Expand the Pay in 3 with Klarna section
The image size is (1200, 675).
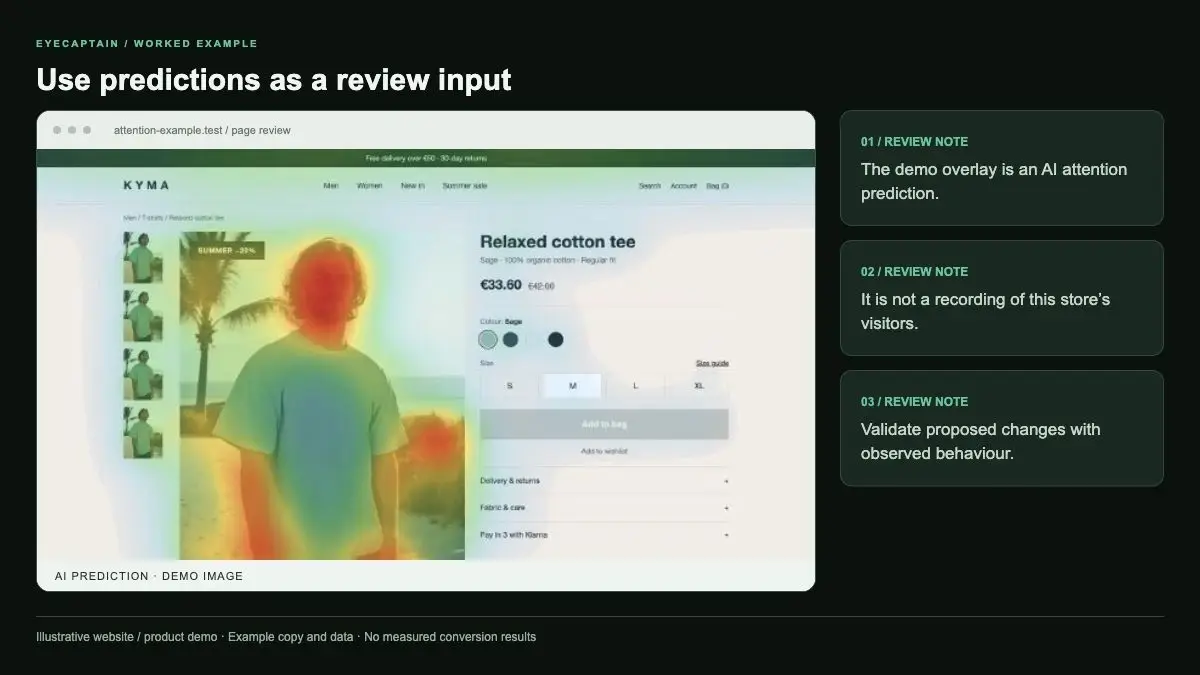(x=604, y=534)
